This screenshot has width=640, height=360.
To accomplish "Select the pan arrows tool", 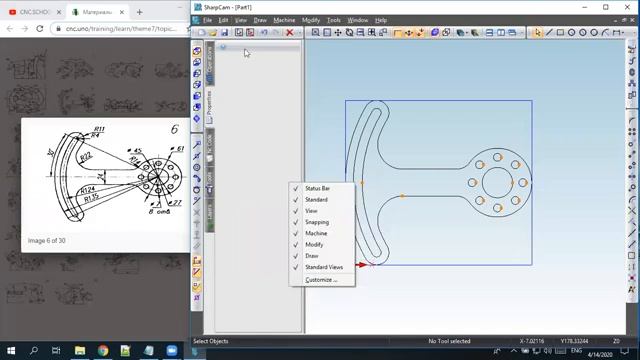I will point(338,33).
